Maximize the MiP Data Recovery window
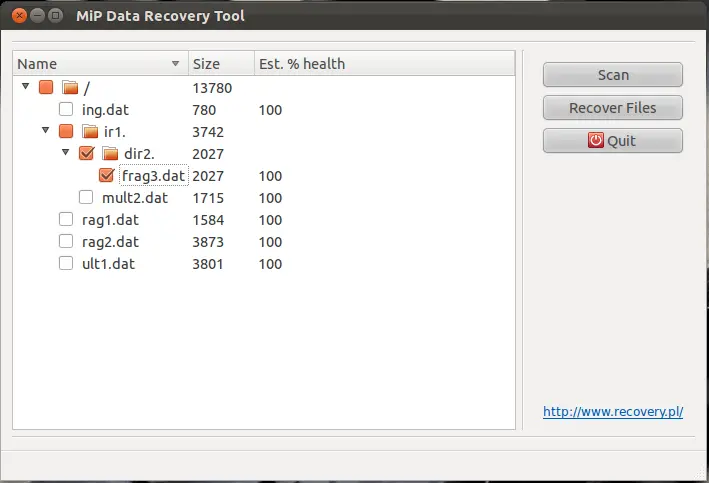 (56, 16)
